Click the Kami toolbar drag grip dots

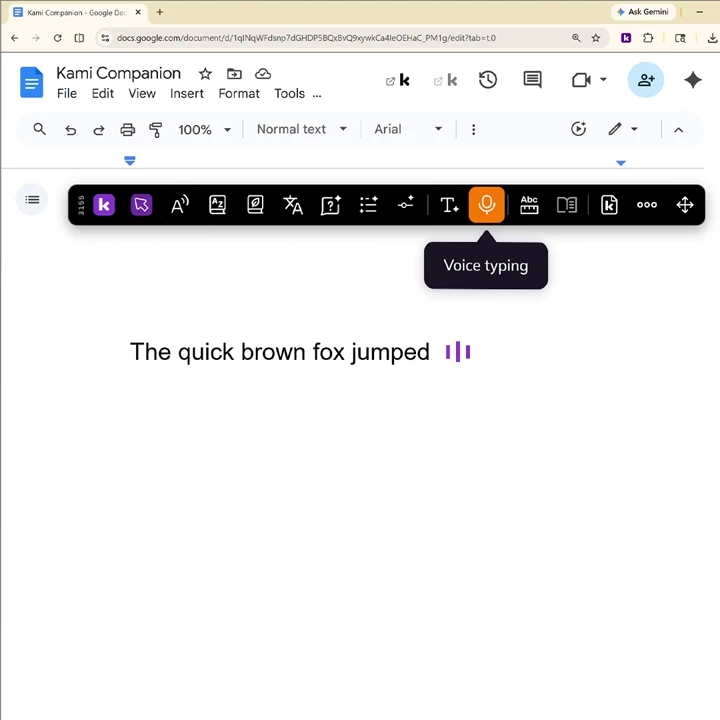81,205
